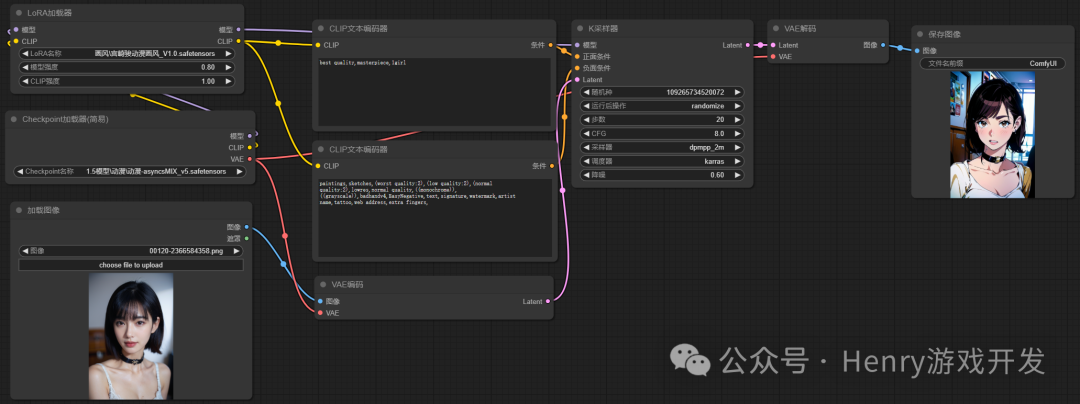Click the VAE input port on VAE解码
Screen dimensions: 1080x404
[x=773, y=56]
